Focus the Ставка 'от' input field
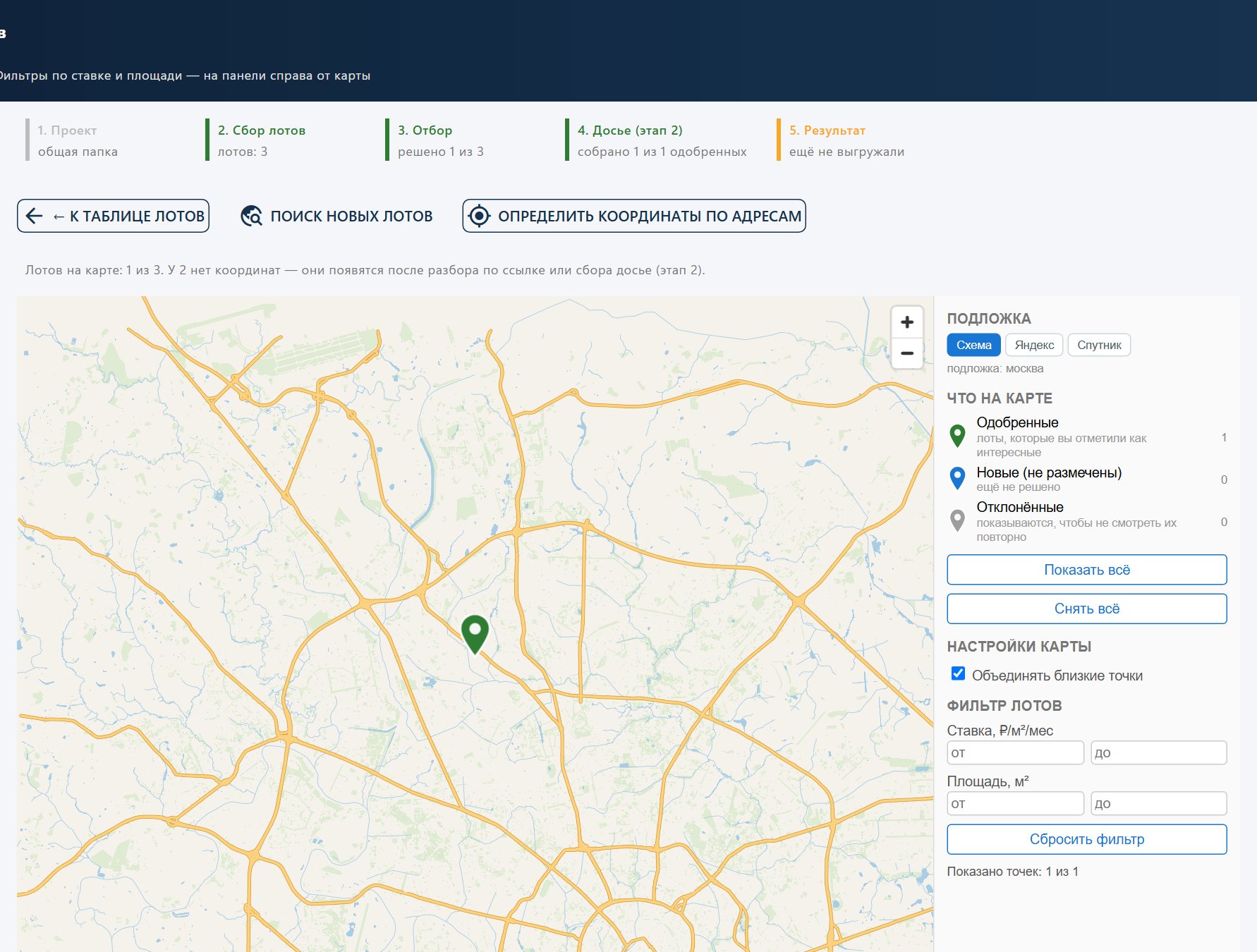This screenshot has width=1257, height=952. 1015,752
